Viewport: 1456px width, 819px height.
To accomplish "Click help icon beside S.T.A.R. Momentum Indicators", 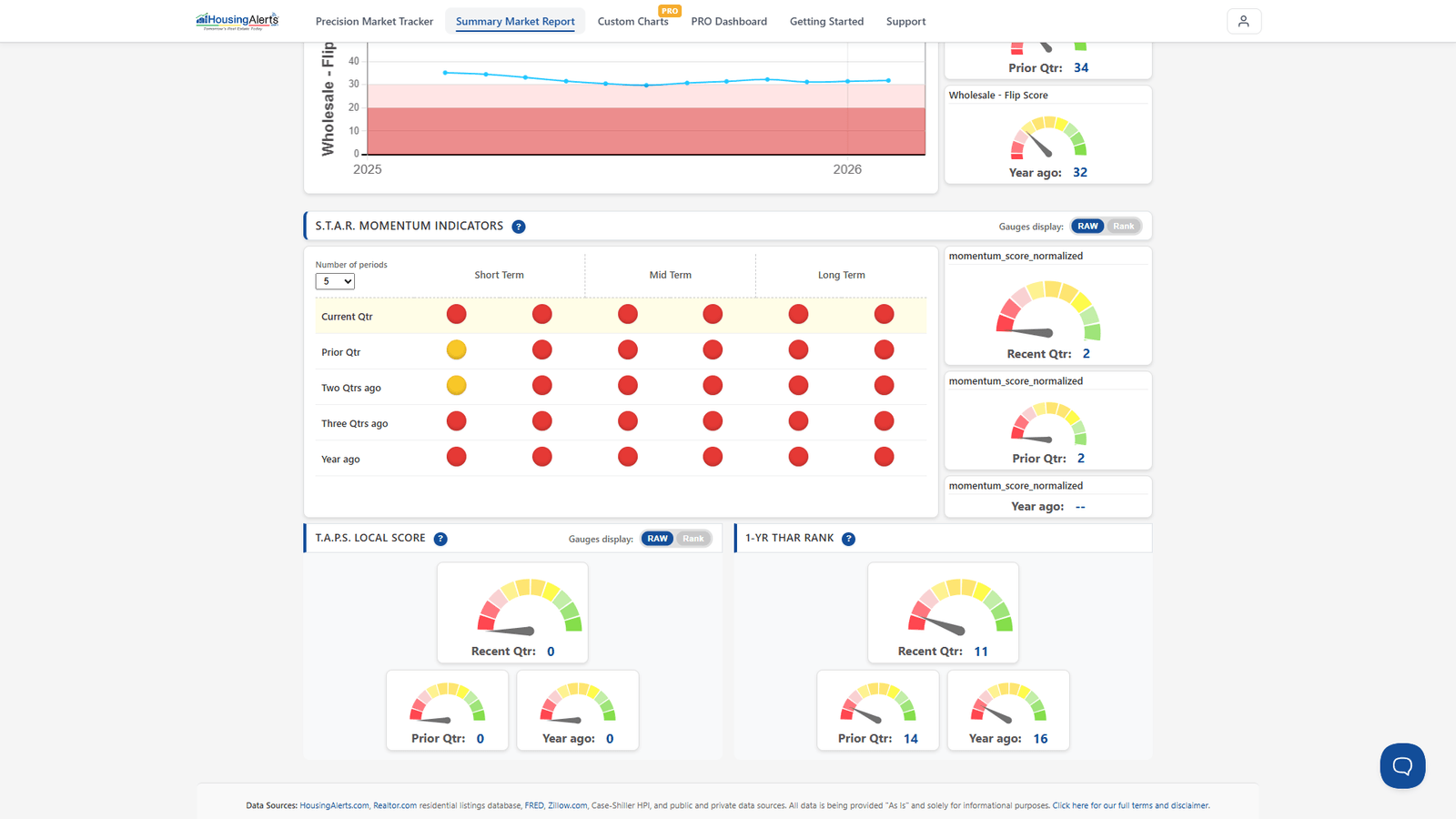I will tap(519, 227).
